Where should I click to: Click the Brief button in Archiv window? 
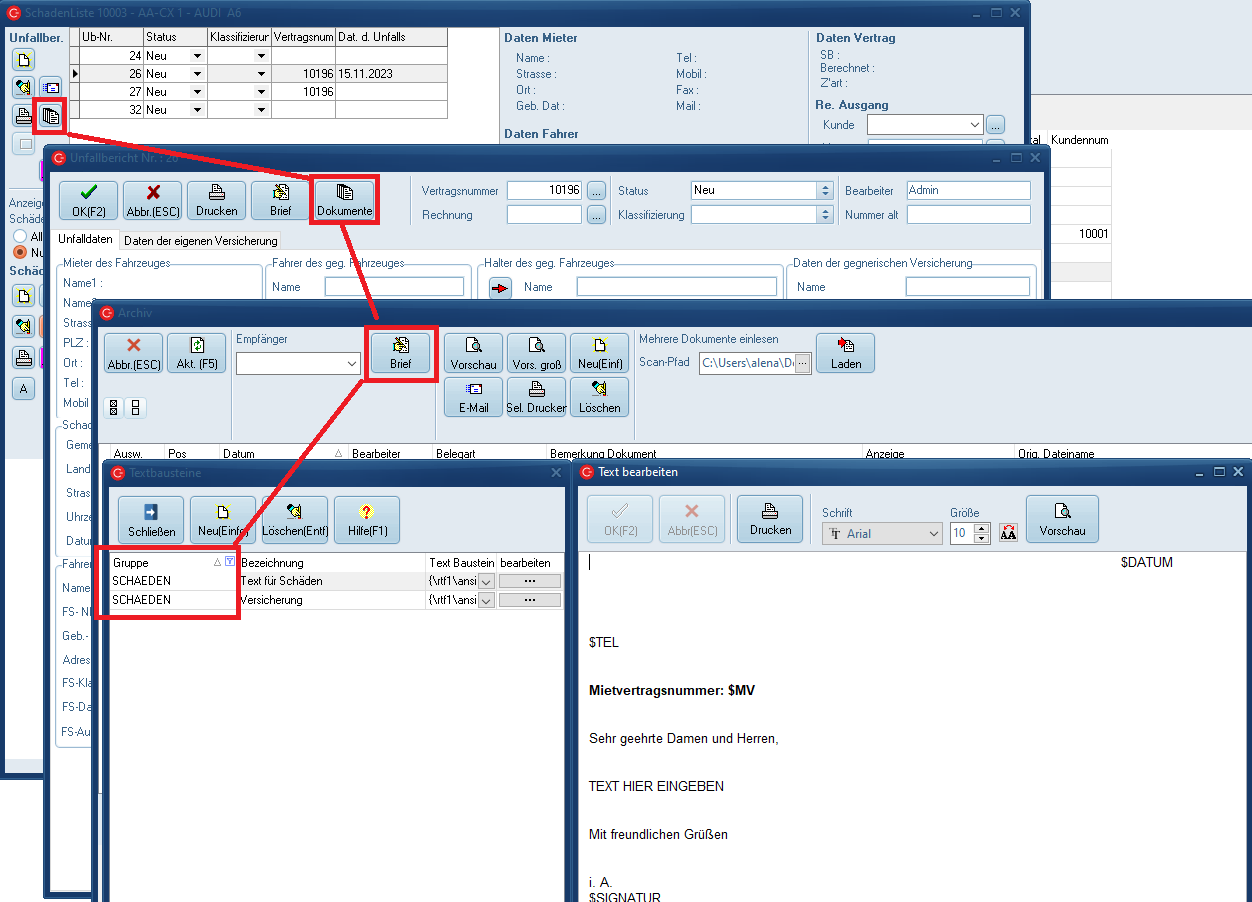400,353
